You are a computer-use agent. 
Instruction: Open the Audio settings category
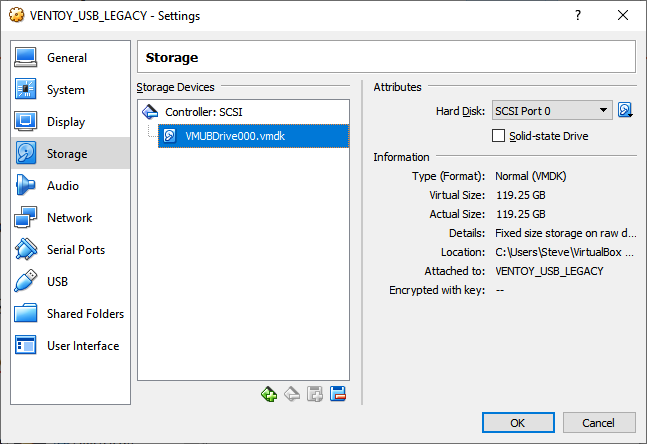[x=70, y=186]
